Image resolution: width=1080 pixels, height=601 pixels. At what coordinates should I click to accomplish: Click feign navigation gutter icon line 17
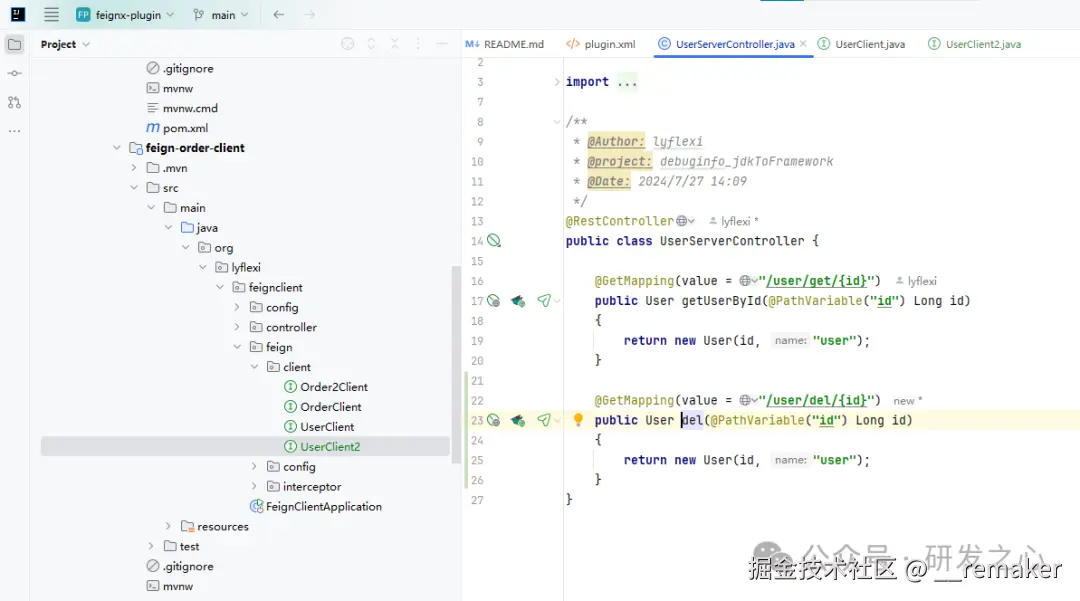518,301
